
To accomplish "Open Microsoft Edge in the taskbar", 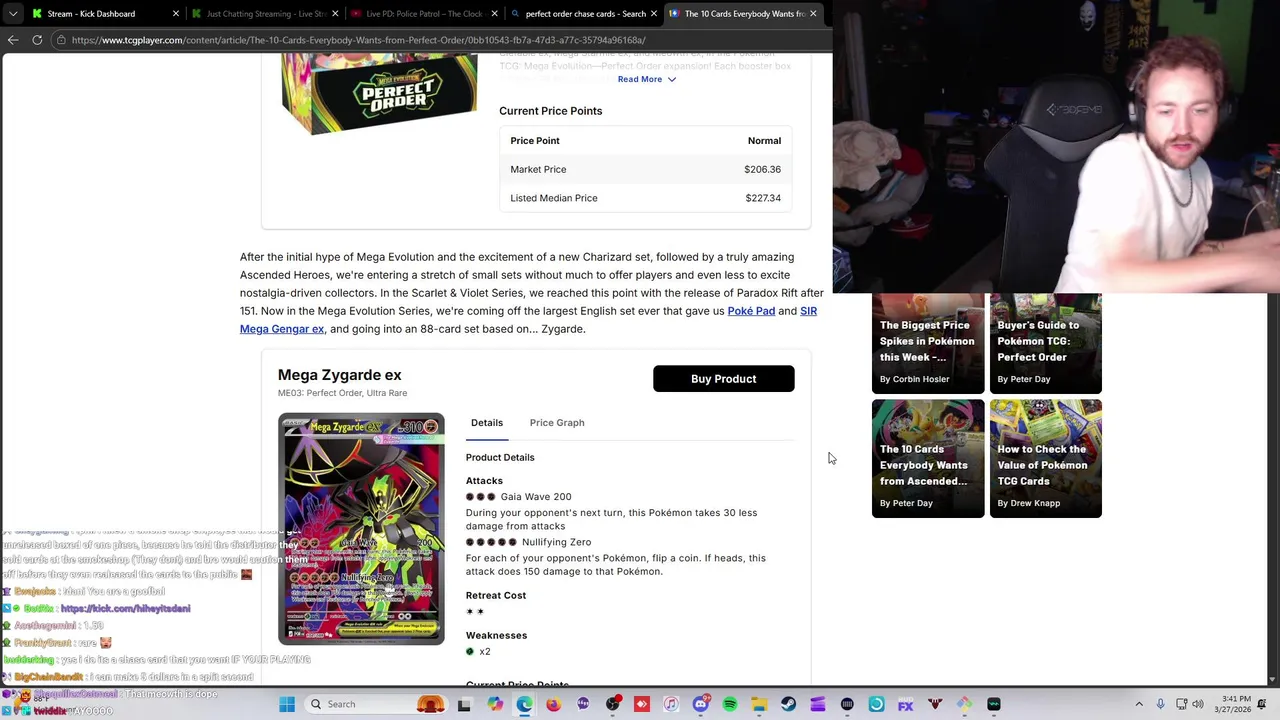I will tap(524, 704).
